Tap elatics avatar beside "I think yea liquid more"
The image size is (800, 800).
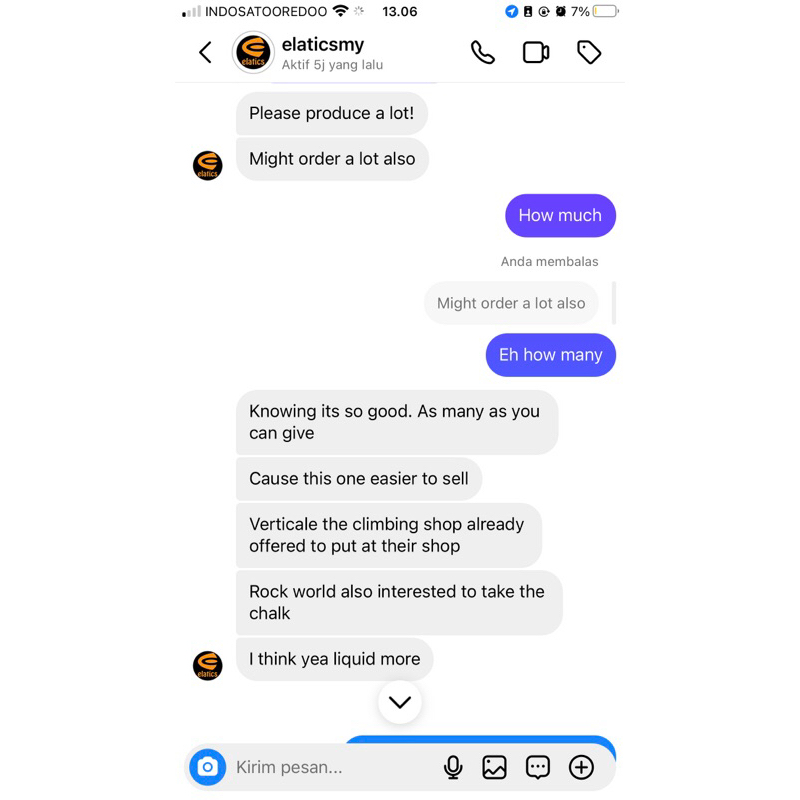pos(208,666)
